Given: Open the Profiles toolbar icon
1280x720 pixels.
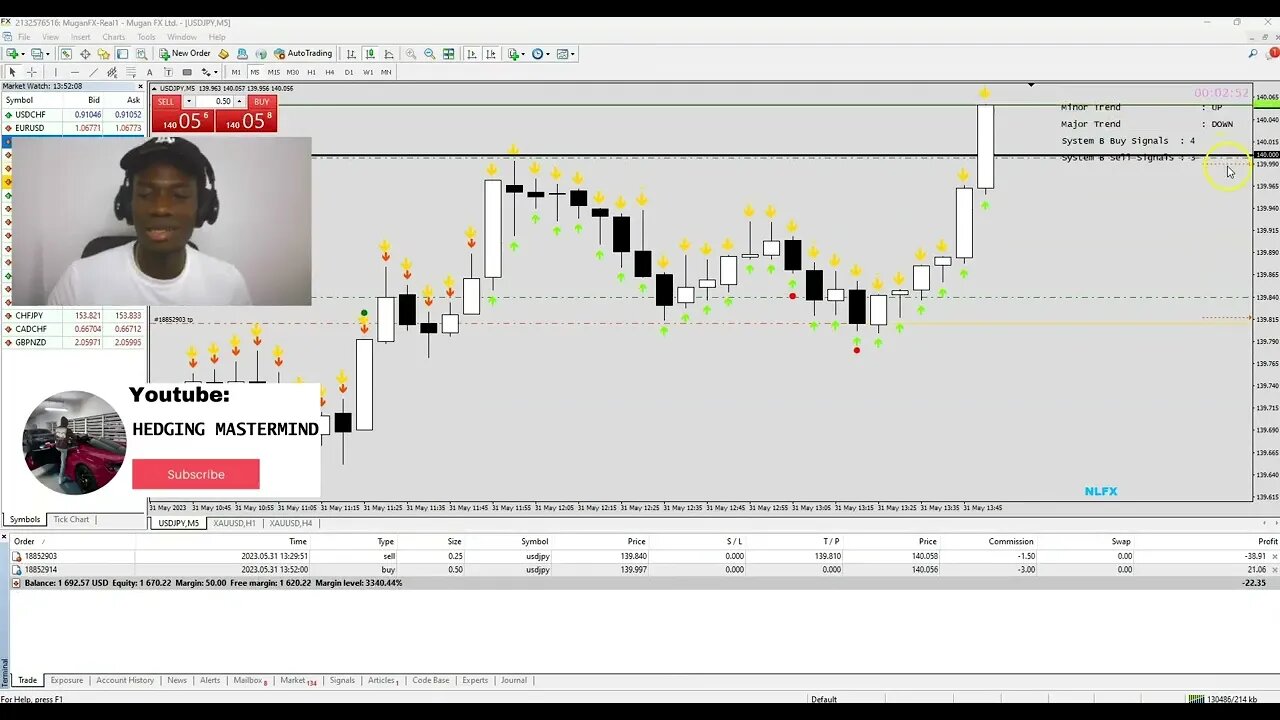Looking at the screenshot, I should pos(37,54).
